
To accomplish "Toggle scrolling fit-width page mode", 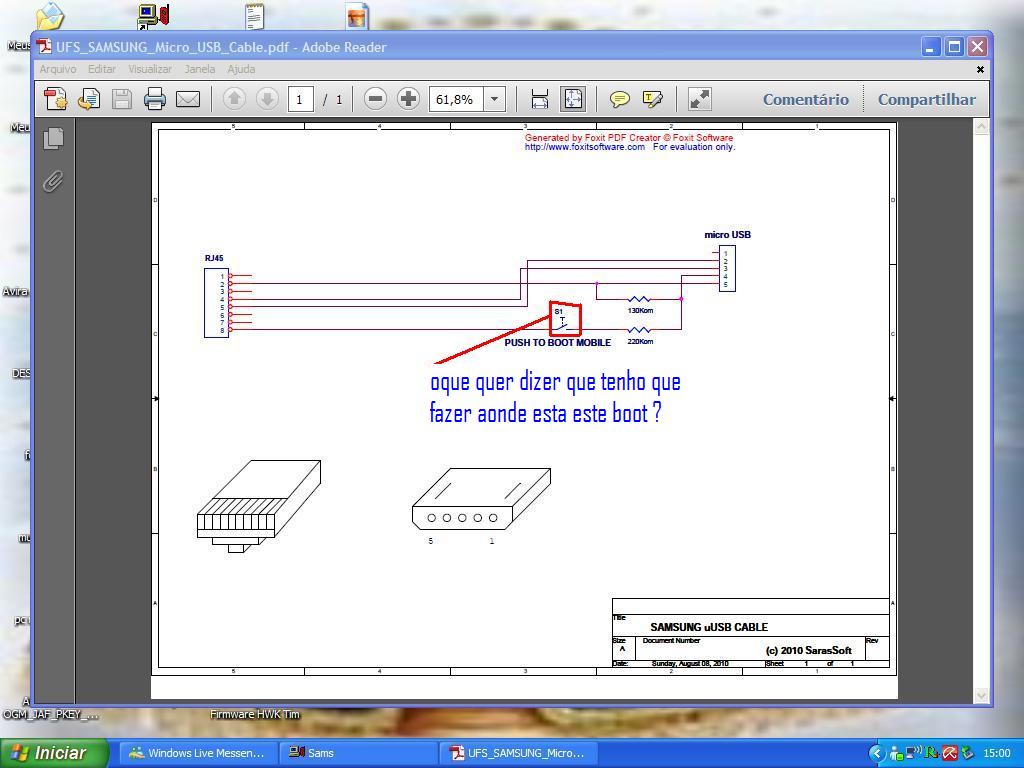I will pos(540,99).
